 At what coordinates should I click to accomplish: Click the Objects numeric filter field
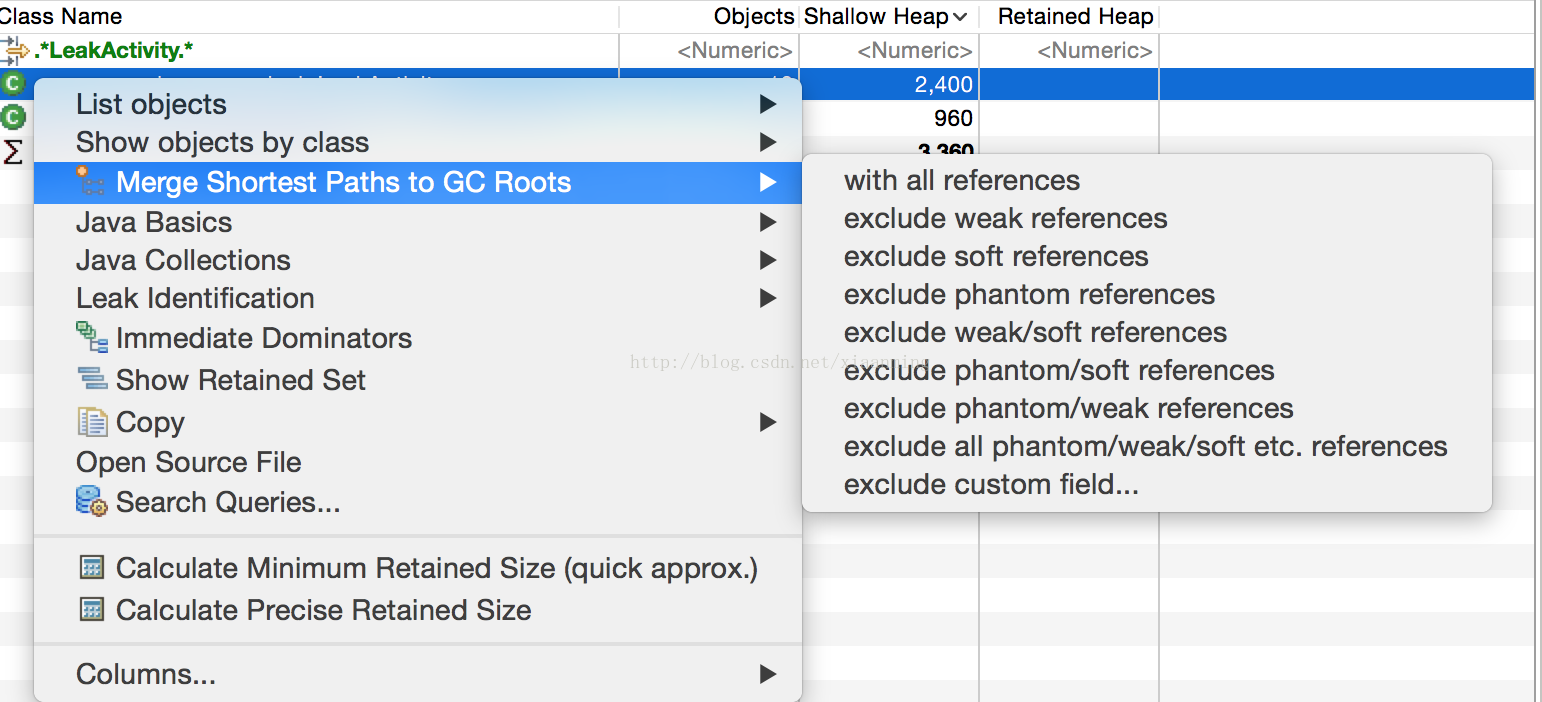coord(735,50)
